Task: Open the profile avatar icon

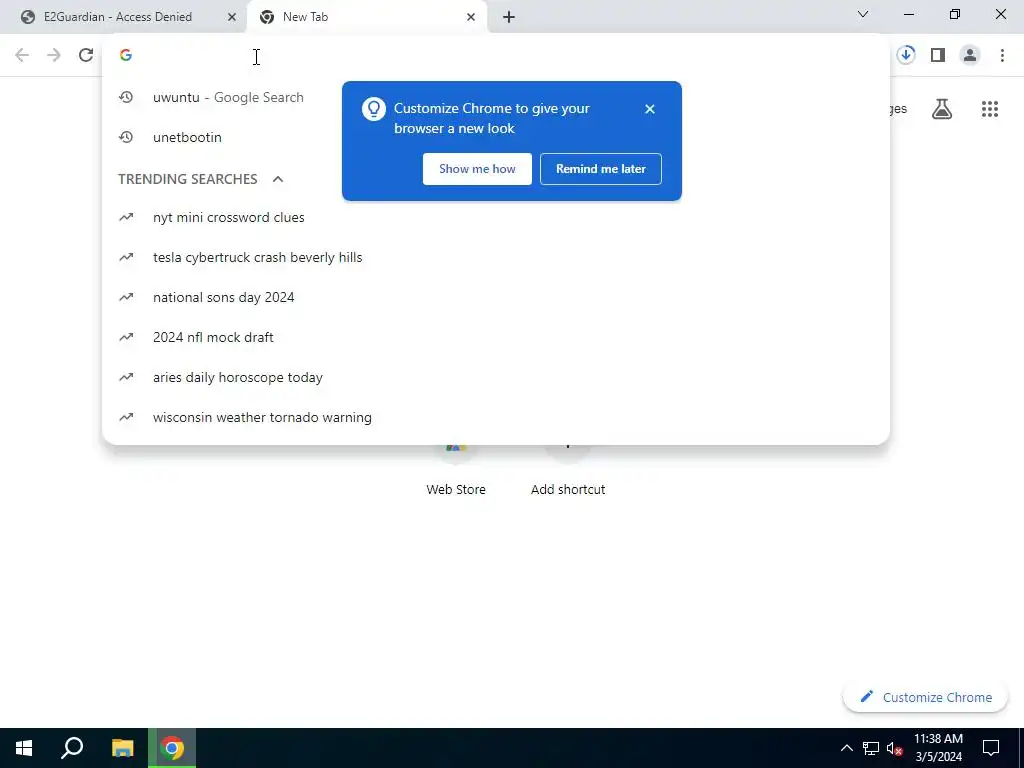Action: [x=970, y=56]
